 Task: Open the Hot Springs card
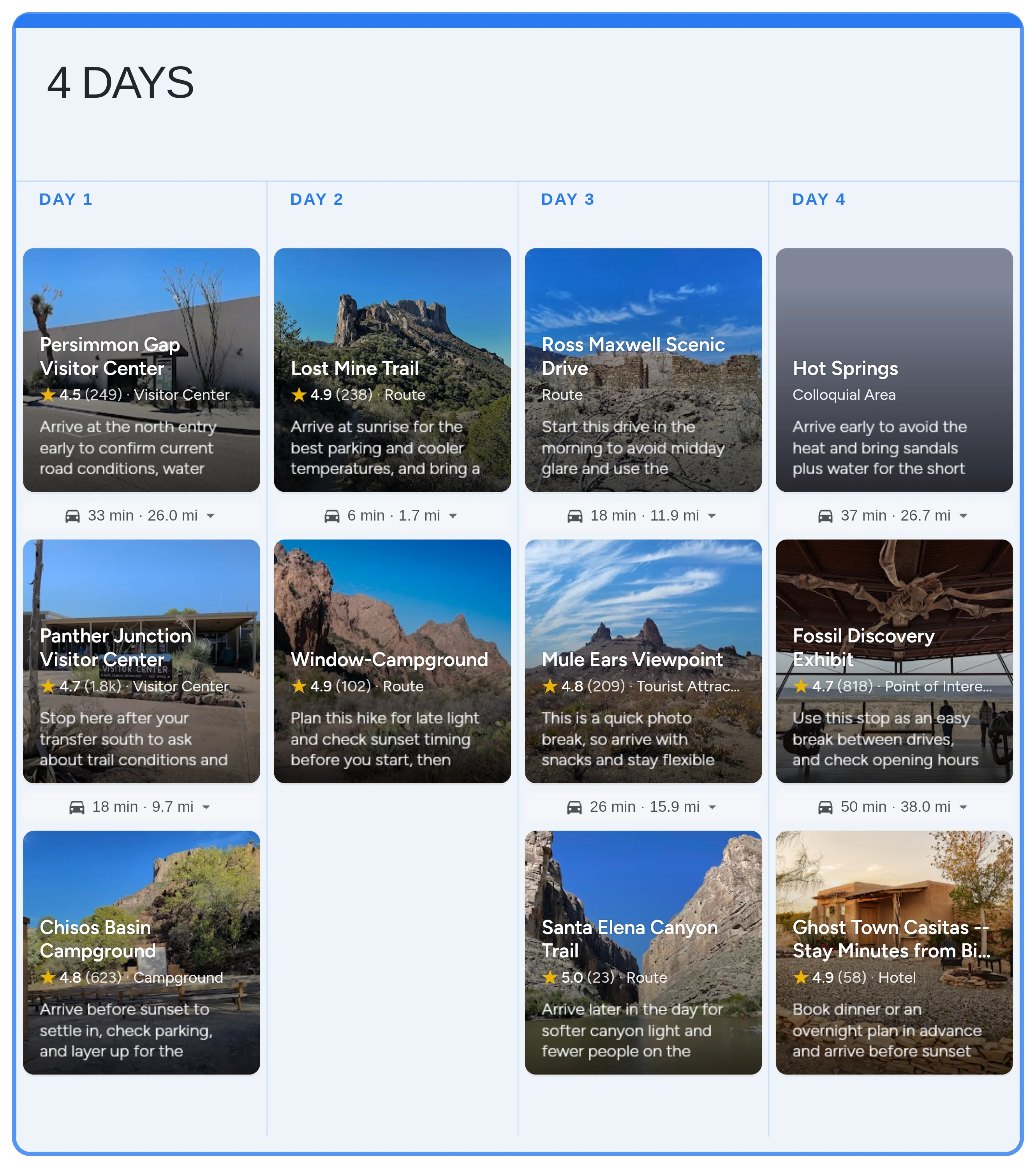pos(894,370)
